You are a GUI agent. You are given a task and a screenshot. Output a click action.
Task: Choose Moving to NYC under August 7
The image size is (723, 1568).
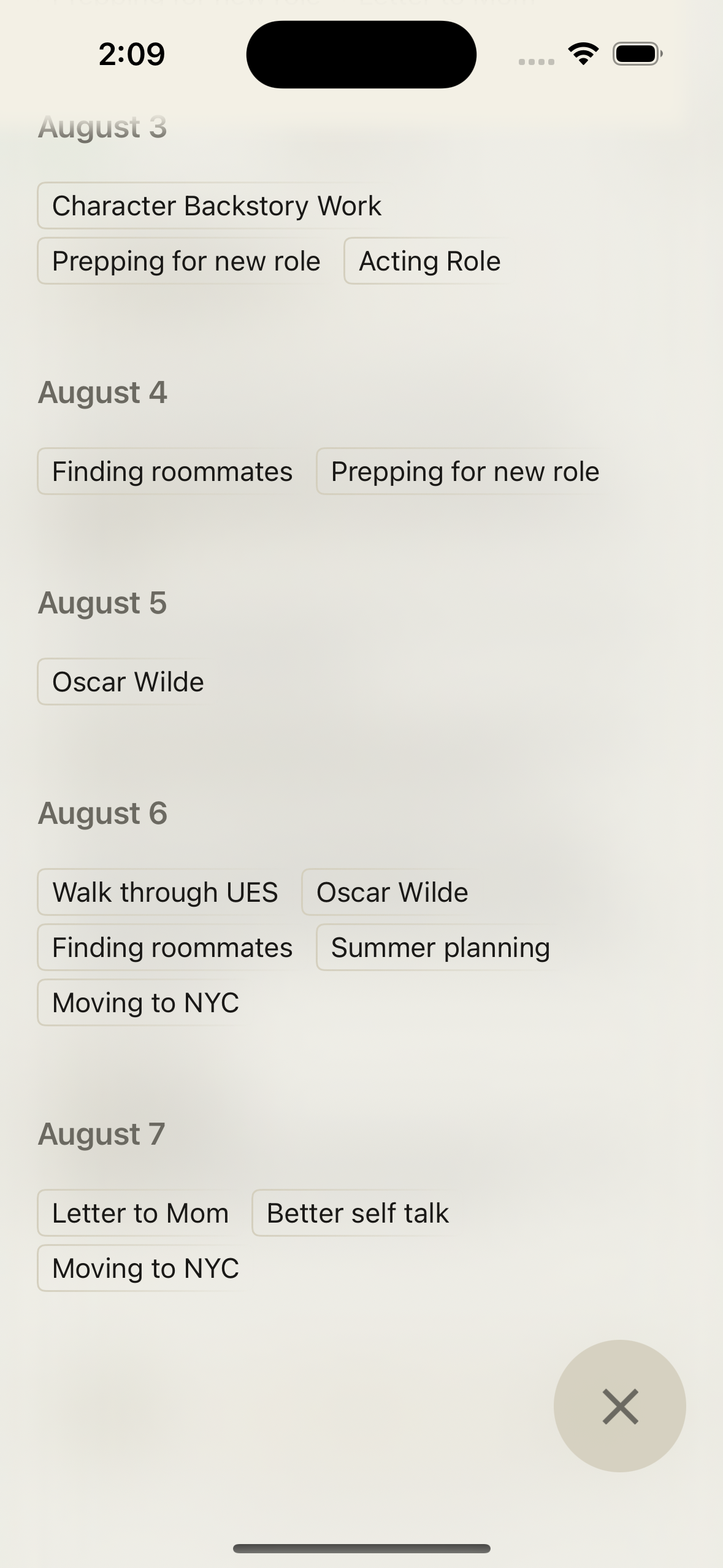(x=145, y=1269)
